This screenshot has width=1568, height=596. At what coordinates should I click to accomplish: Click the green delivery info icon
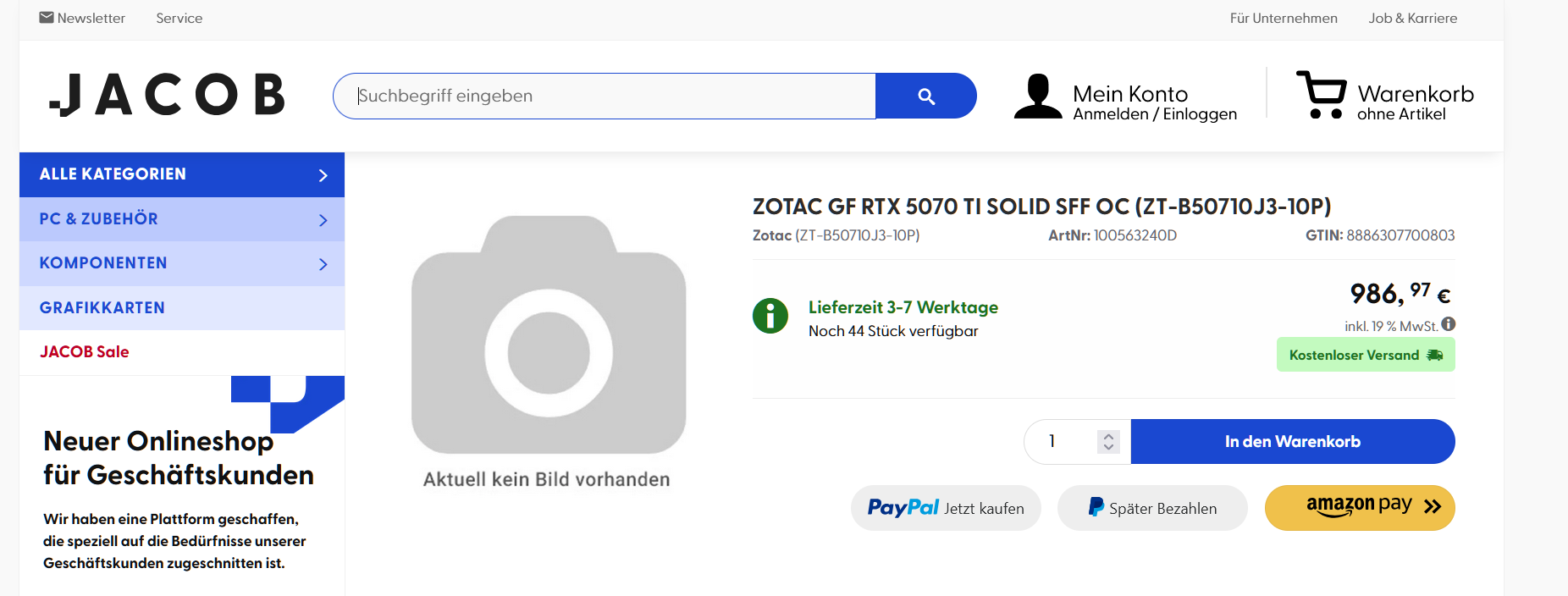(770, 316)
